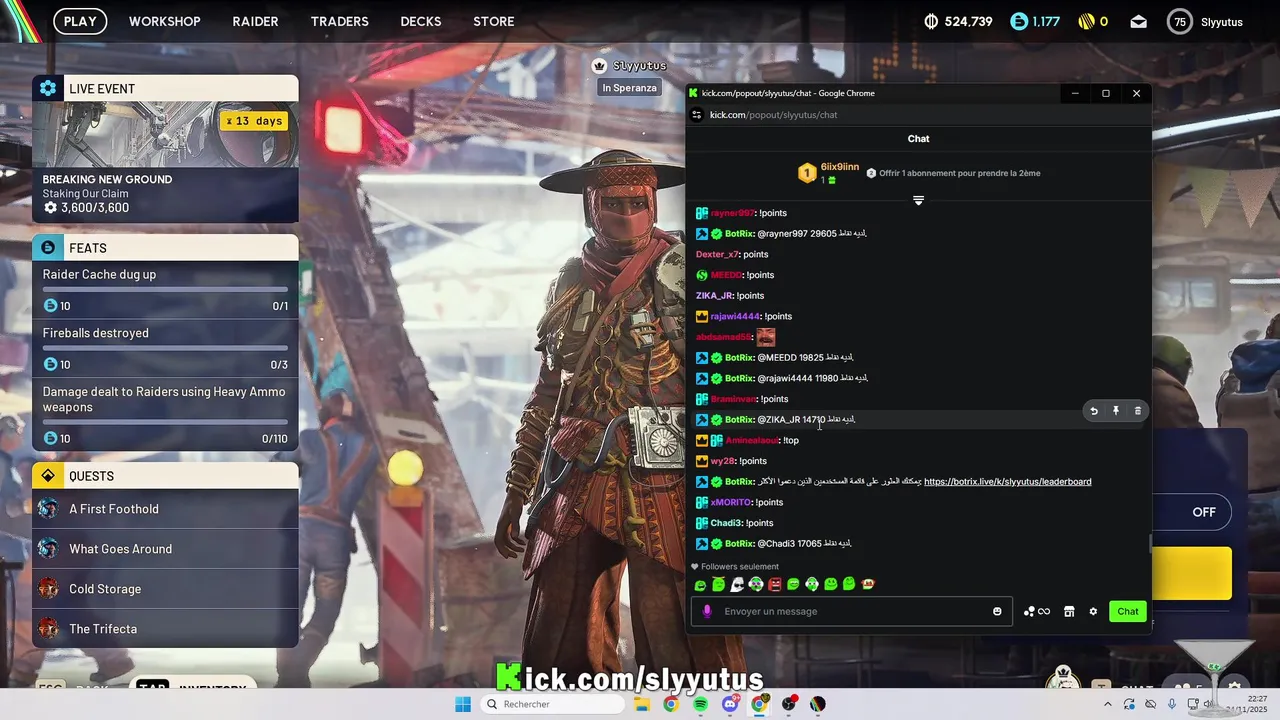Click the reply arrow icon on ZIKA_JR message
Screen dimensions: 1280x720
(x=1094, y=411)
